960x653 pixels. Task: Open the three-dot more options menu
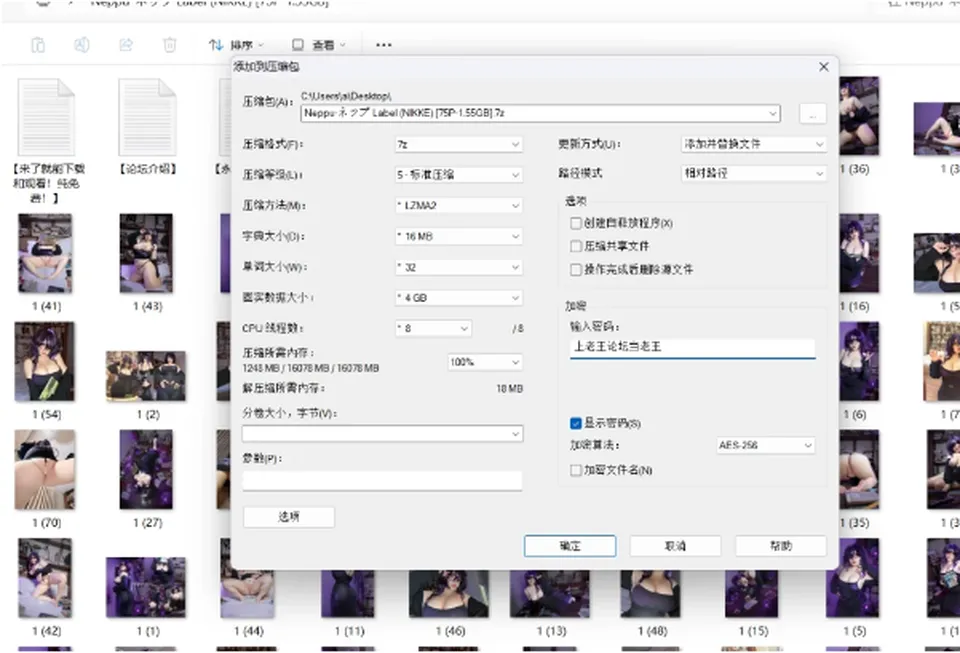point(384,45)
